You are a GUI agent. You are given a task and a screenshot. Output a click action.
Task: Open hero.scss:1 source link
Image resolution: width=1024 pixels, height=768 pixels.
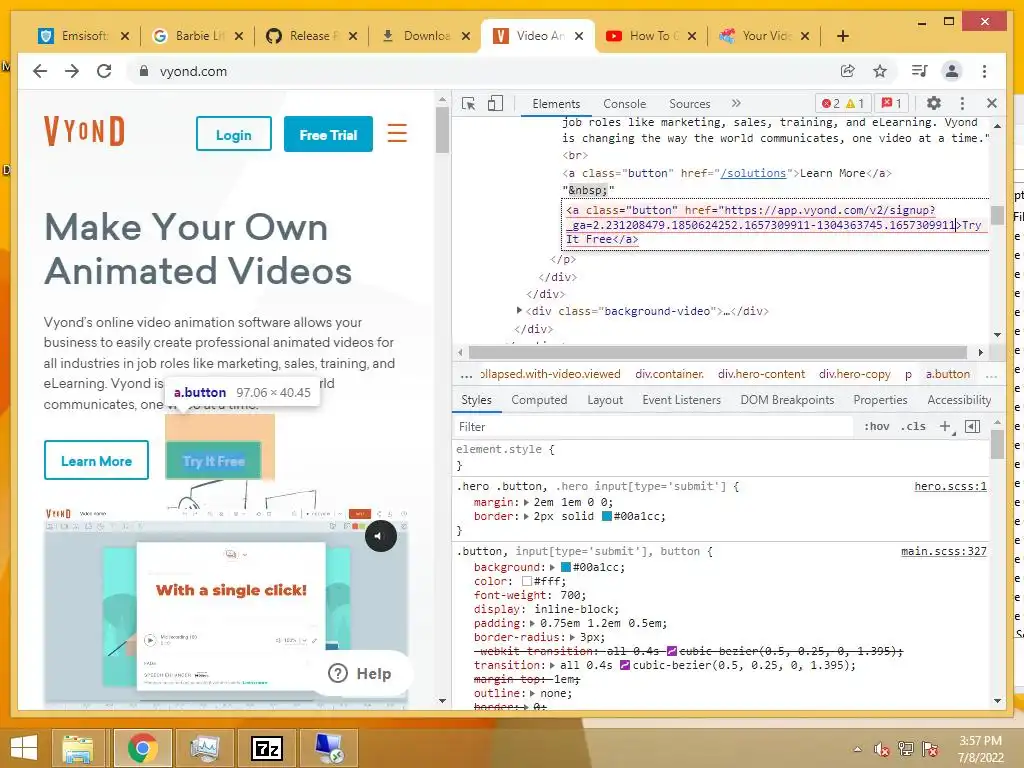pyautogui.click(x=950, y=486)
